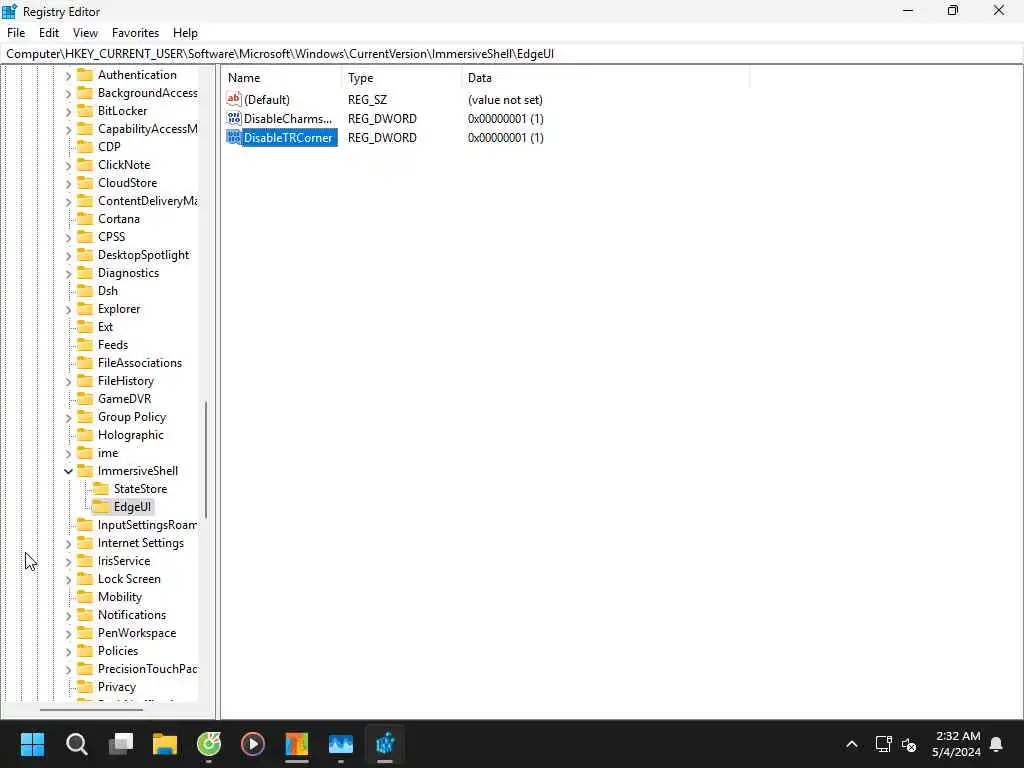Sort by the Type column header
Image resolution: width=1024 pixels, height=768 pixels.
pos(402,78)
